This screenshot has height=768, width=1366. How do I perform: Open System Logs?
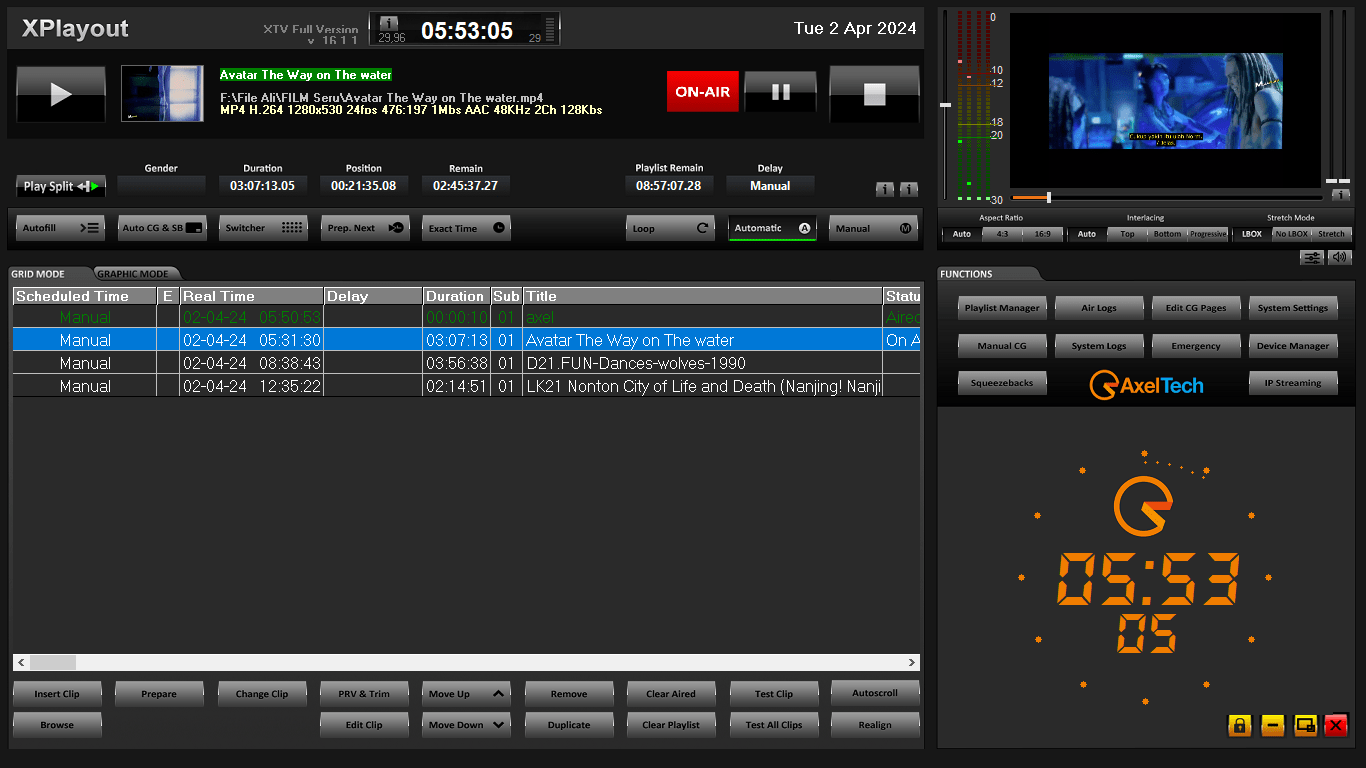(x=1099, y=346)
